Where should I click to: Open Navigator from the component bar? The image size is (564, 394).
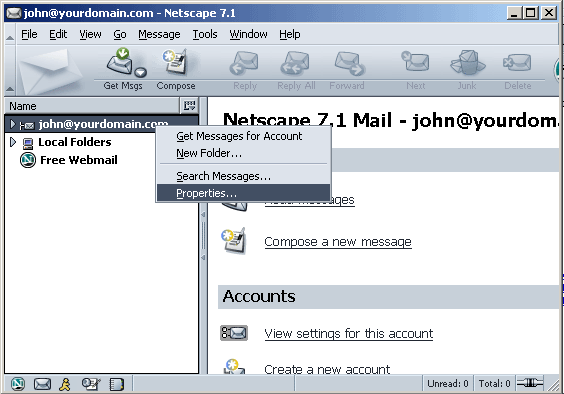(18, 384)
